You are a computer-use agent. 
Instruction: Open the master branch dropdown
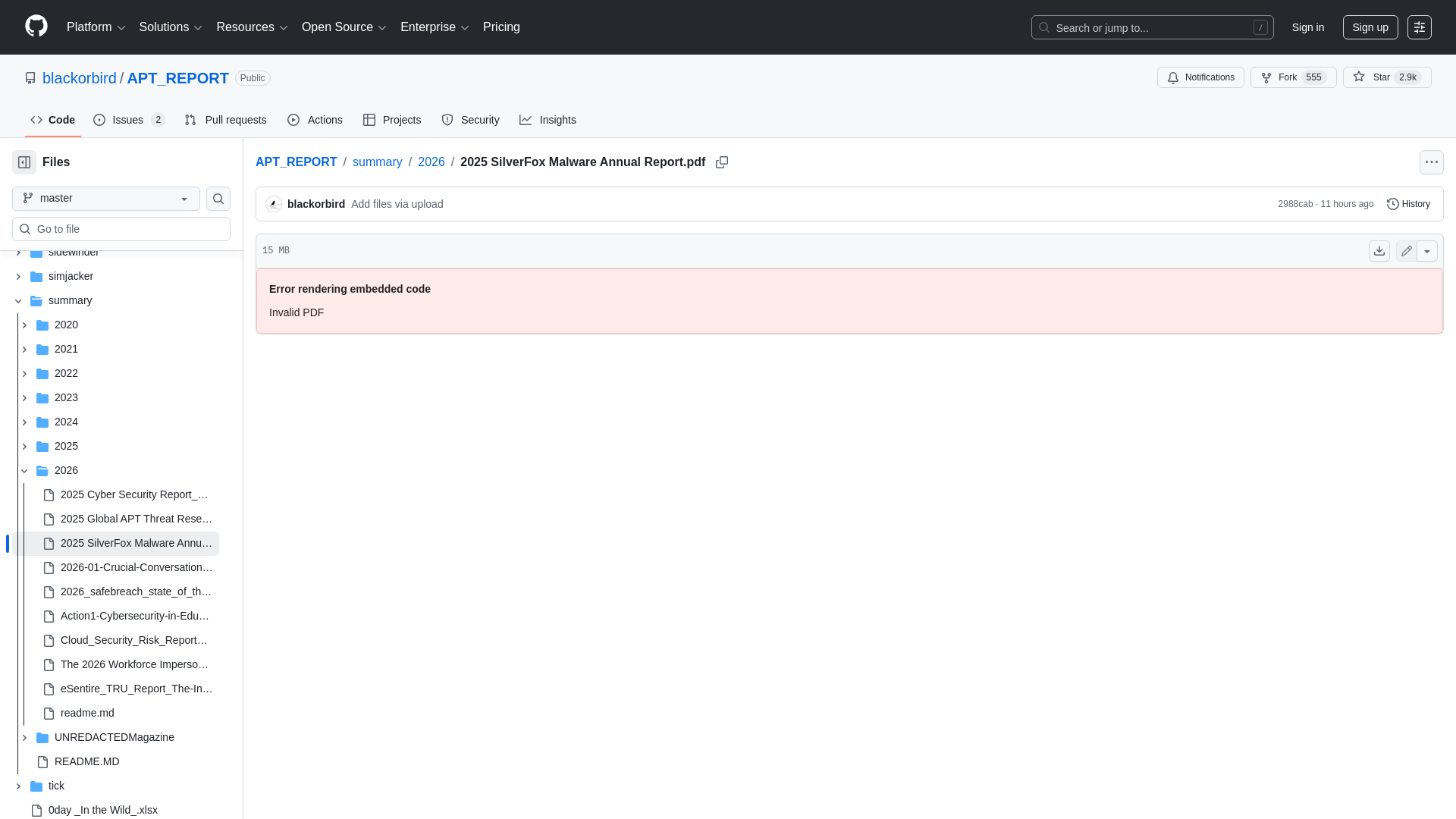coord(105,199)
